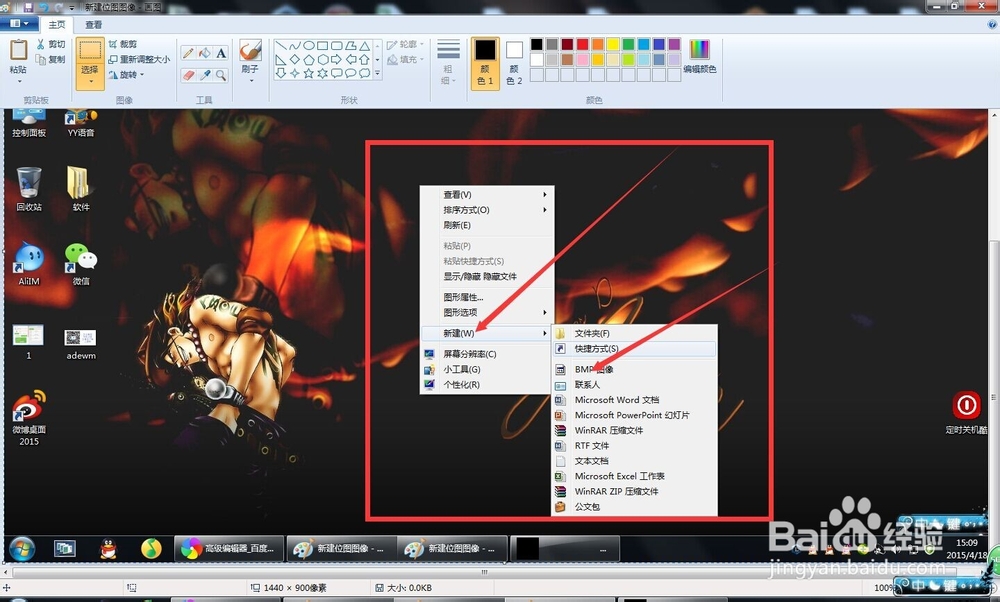Pick the Six-point star shape
This screenshot has height=602, width=1000.
click(x=323, y=73)
